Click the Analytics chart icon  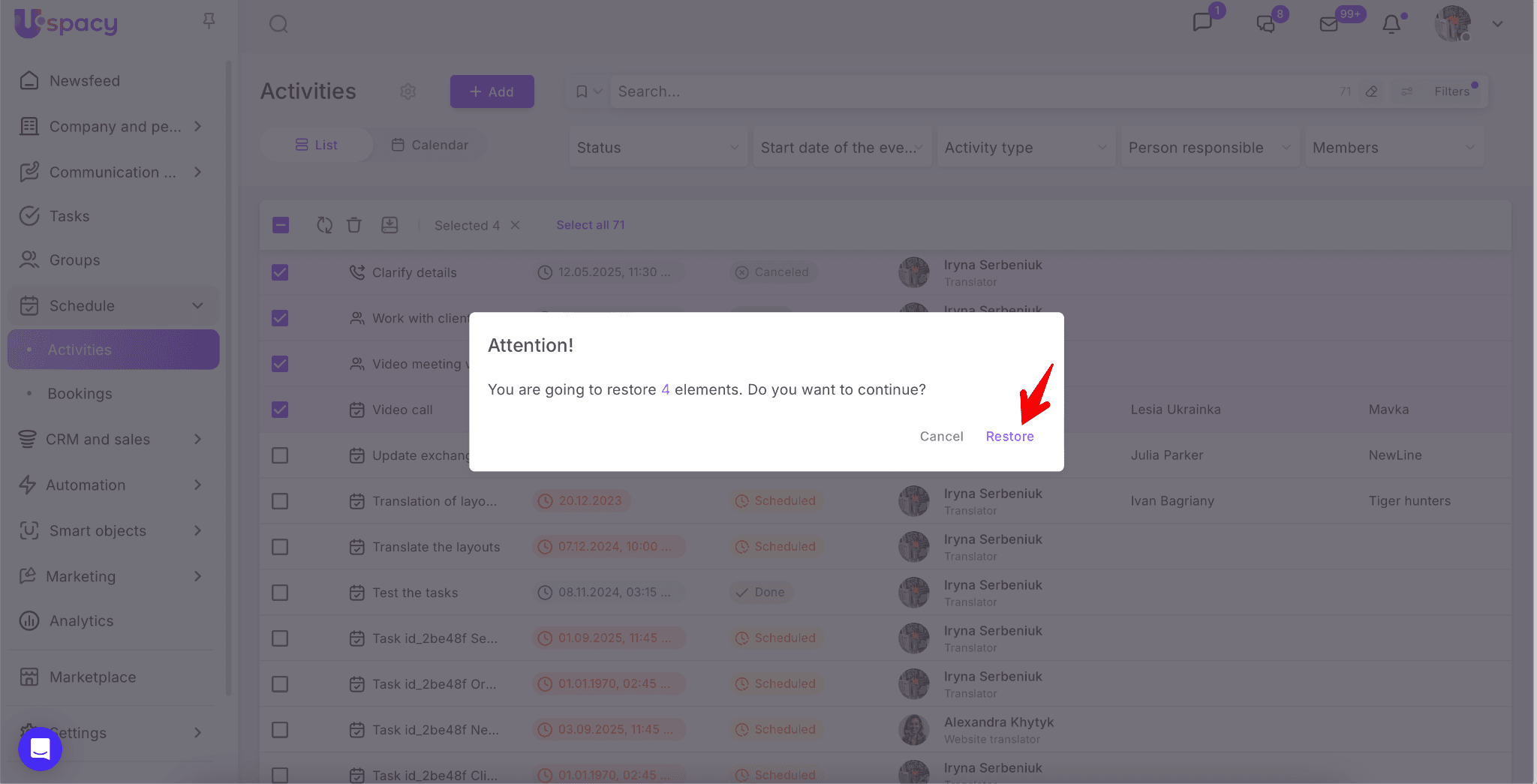pos(29,620)
